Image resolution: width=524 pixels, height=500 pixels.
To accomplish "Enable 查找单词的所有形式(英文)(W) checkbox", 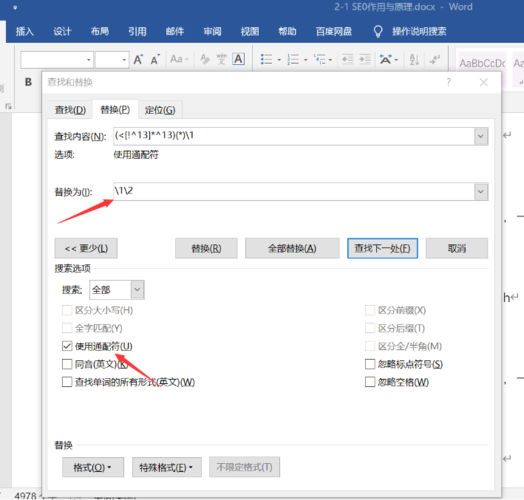I will pyautogui.click(x=67, y=382).
